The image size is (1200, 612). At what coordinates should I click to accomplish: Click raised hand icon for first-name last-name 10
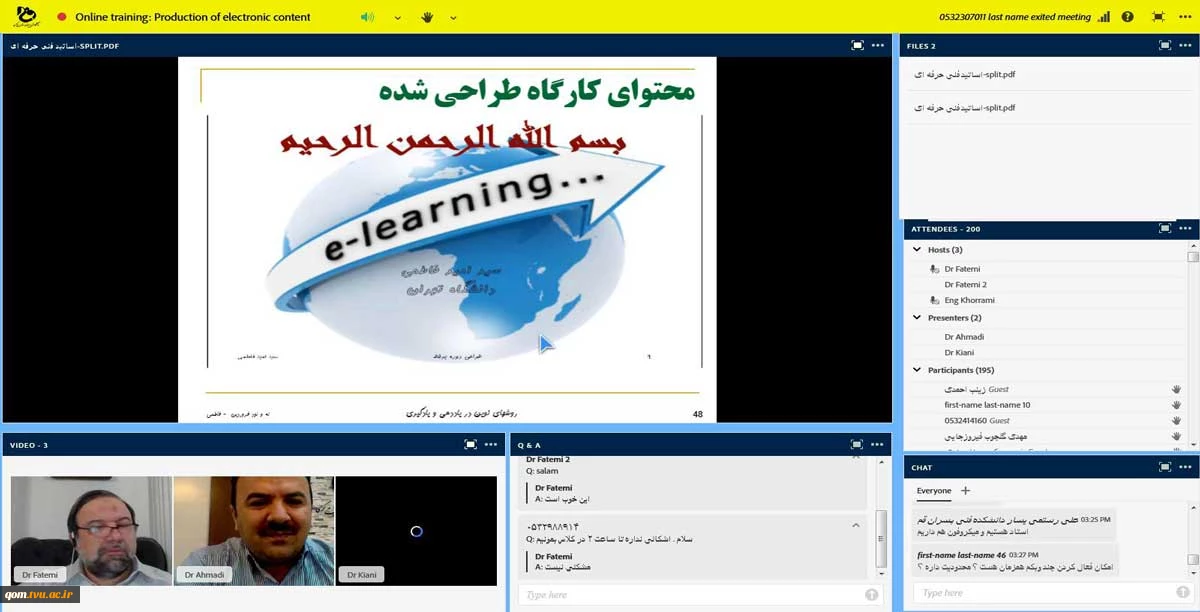(1176, 405)
